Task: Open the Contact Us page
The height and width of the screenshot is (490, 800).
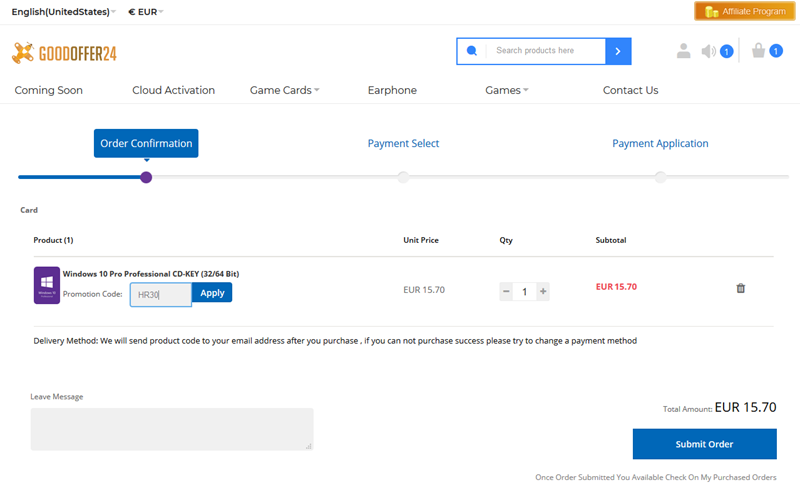Action: pyautogui.click(x=630, y=90)
